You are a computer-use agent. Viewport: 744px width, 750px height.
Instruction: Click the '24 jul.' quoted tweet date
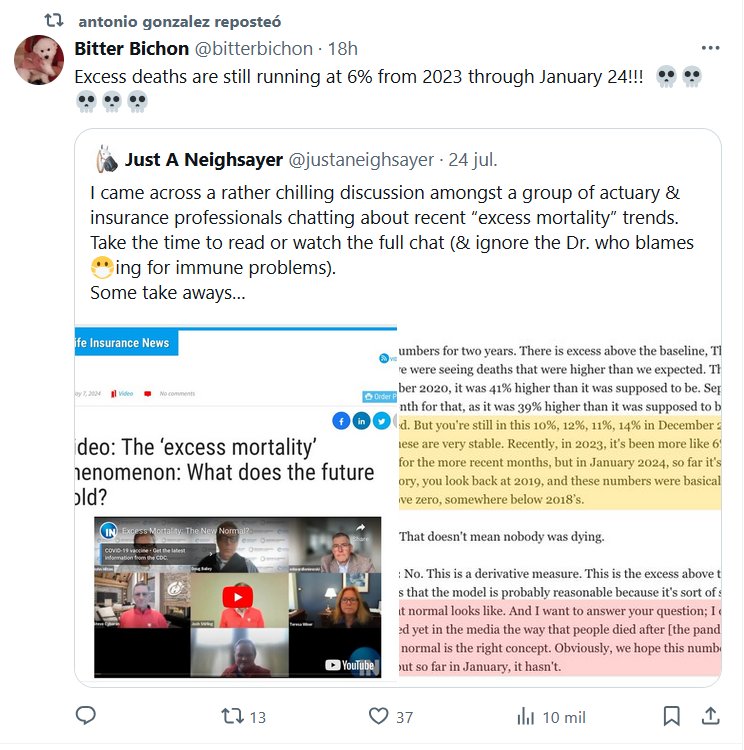(x=473, y=159)
